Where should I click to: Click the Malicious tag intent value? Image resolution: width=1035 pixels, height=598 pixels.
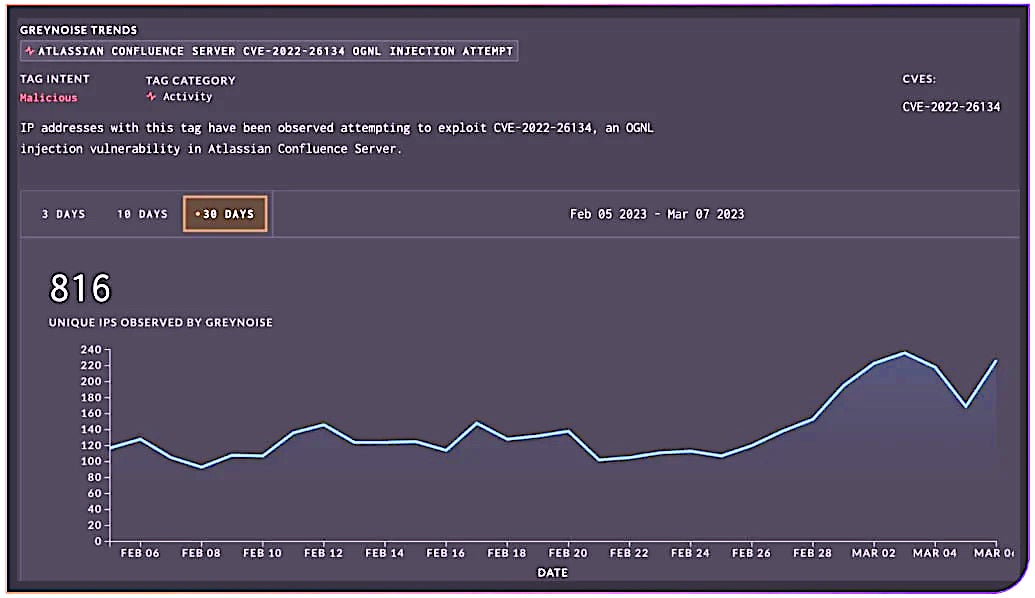click(x=48, y=98)
